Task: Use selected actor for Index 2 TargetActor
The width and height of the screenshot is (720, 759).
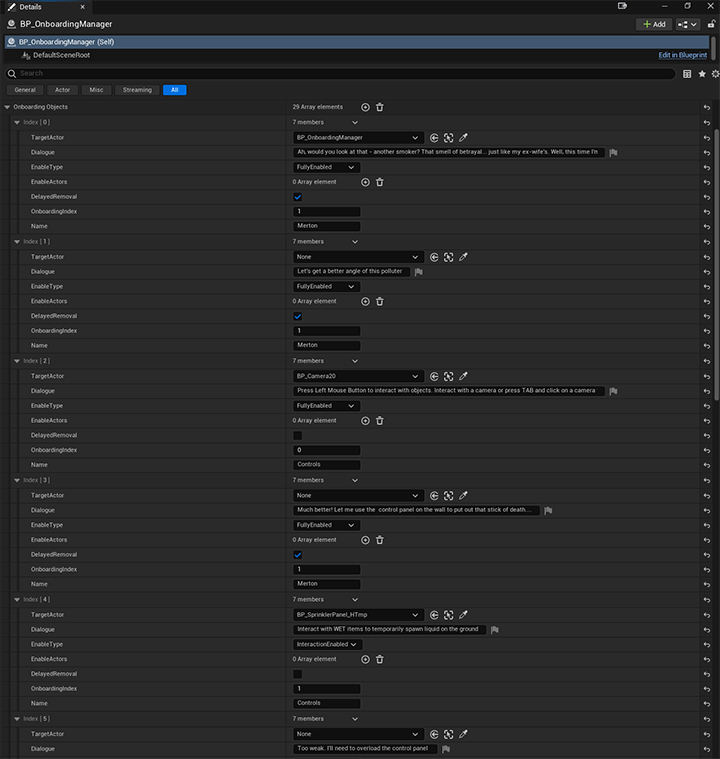Action: [x=434, y=376]
